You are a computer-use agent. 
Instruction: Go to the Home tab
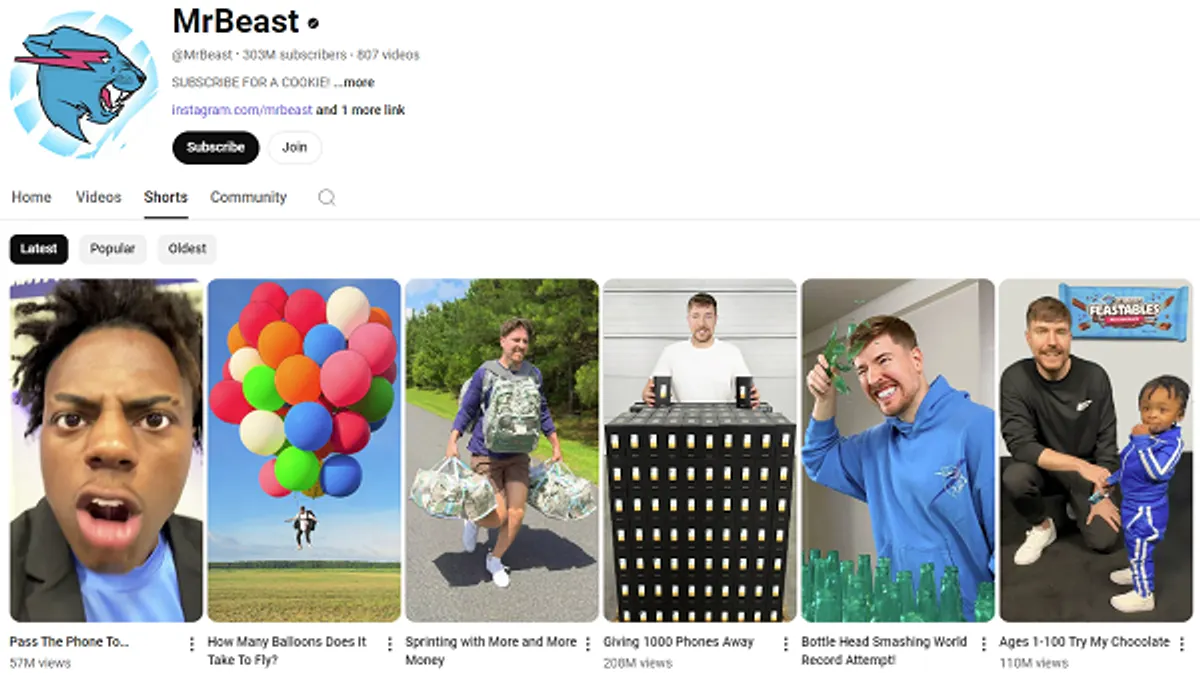pos(31,197)
